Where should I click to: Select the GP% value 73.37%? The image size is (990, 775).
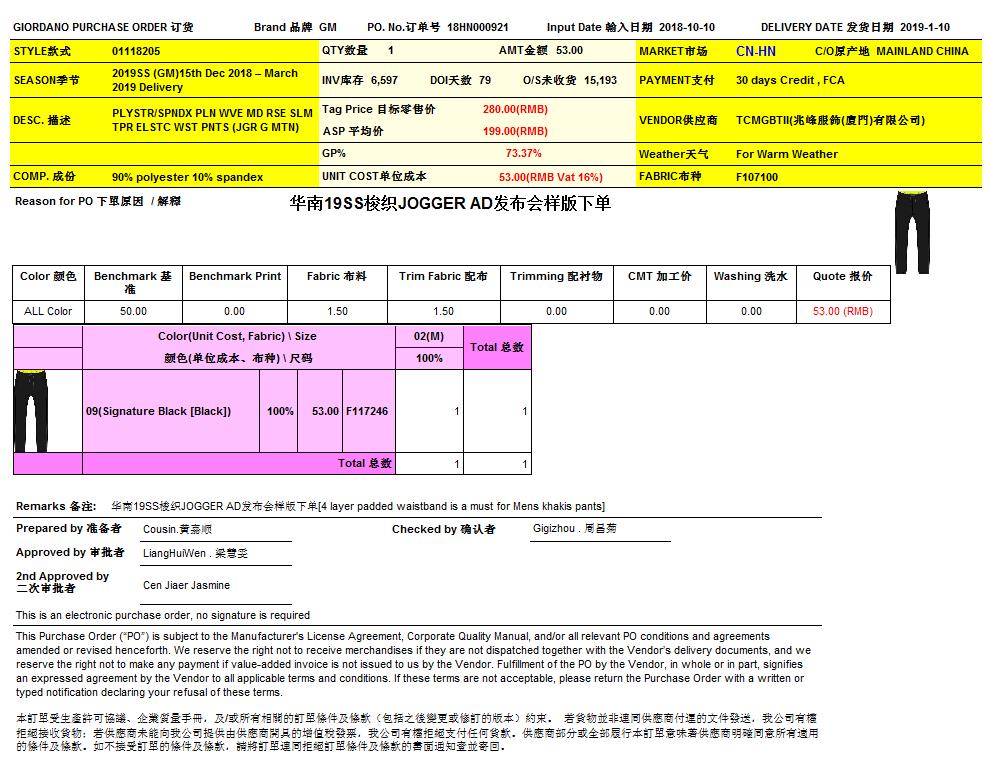pos(523,154)
